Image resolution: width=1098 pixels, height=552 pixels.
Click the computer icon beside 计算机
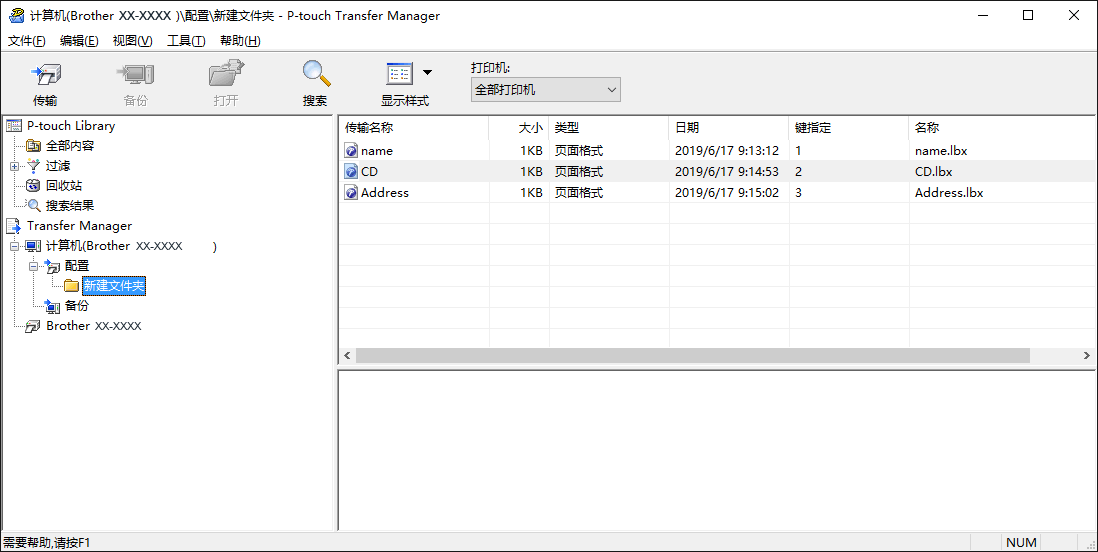34,246
